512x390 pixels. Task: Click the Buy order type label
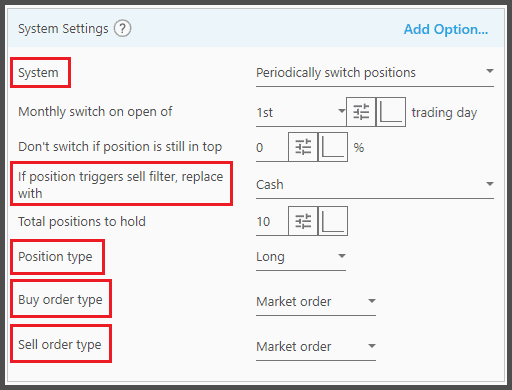60,300
